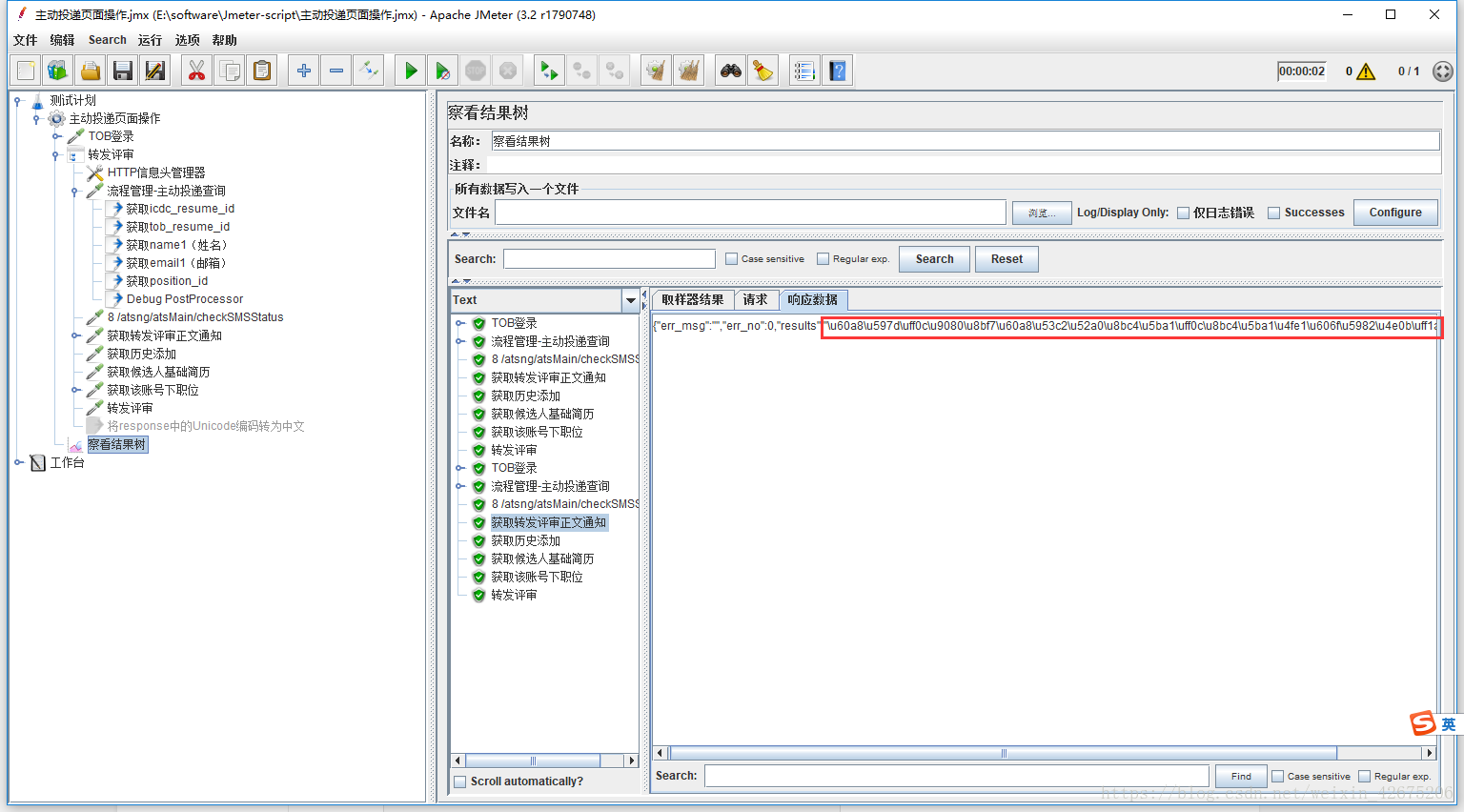Viewport: 1464px width, 812px height.
Task: Open the Templates toolbar icon
Action: (58, 71)
